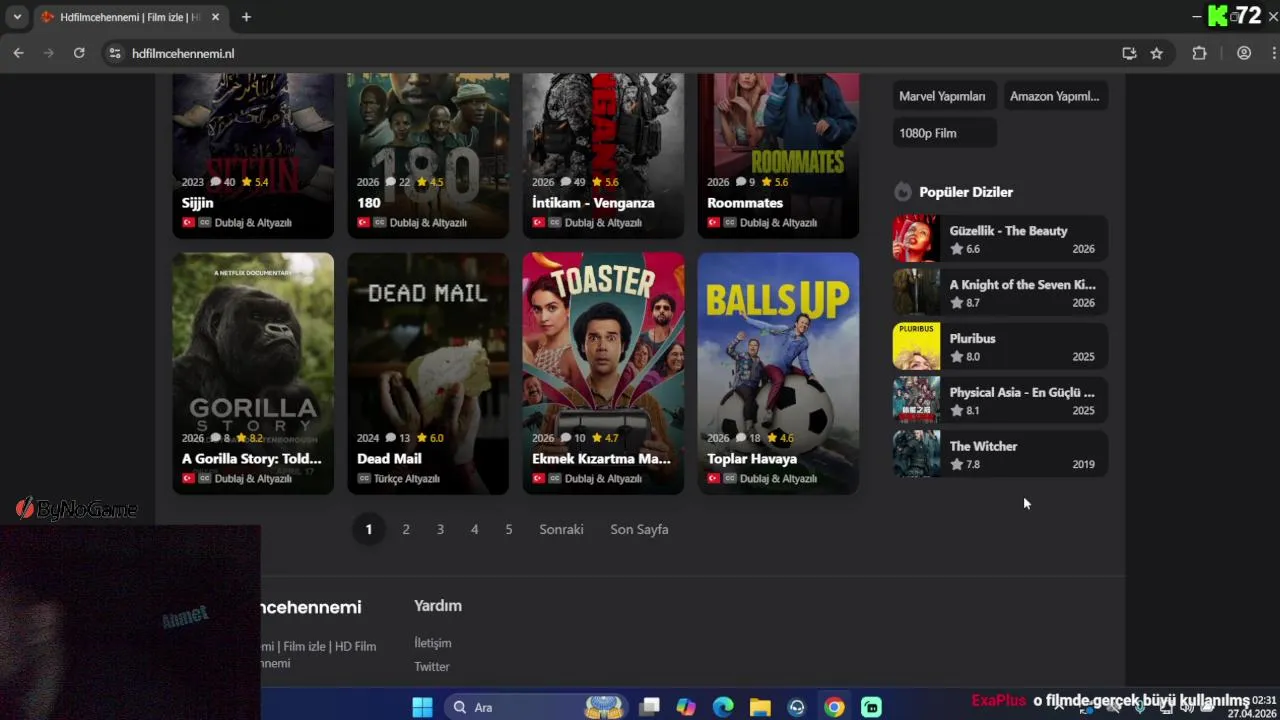Viewport: 1280px width, 720px height.
Task: Close the Hdfilmcehennemi tab
Action: click(x=215, y=17)
